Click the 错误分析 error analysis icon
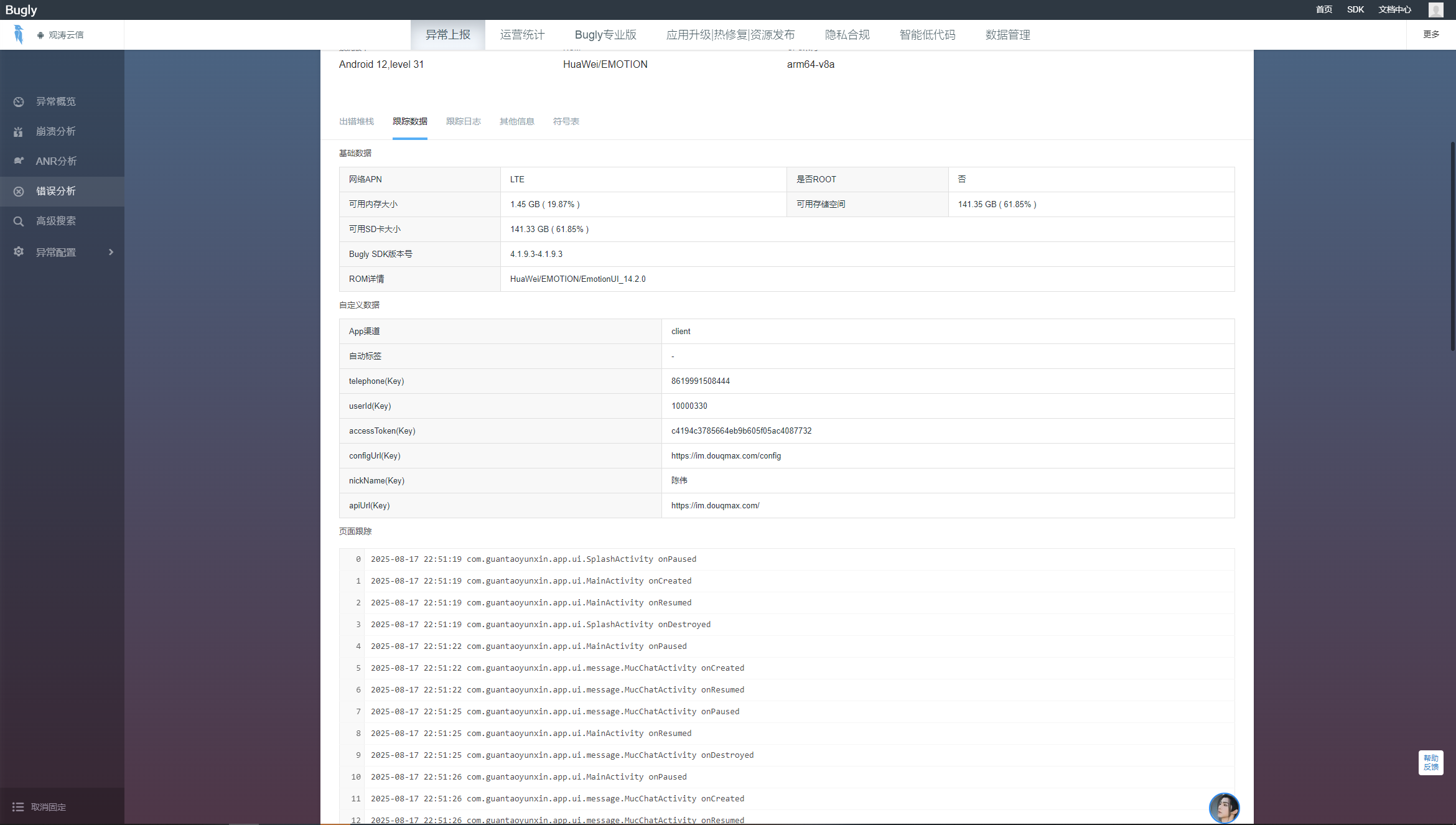Image resolution: width=1456 pixels, height=825 pixels. coord(19,191)
